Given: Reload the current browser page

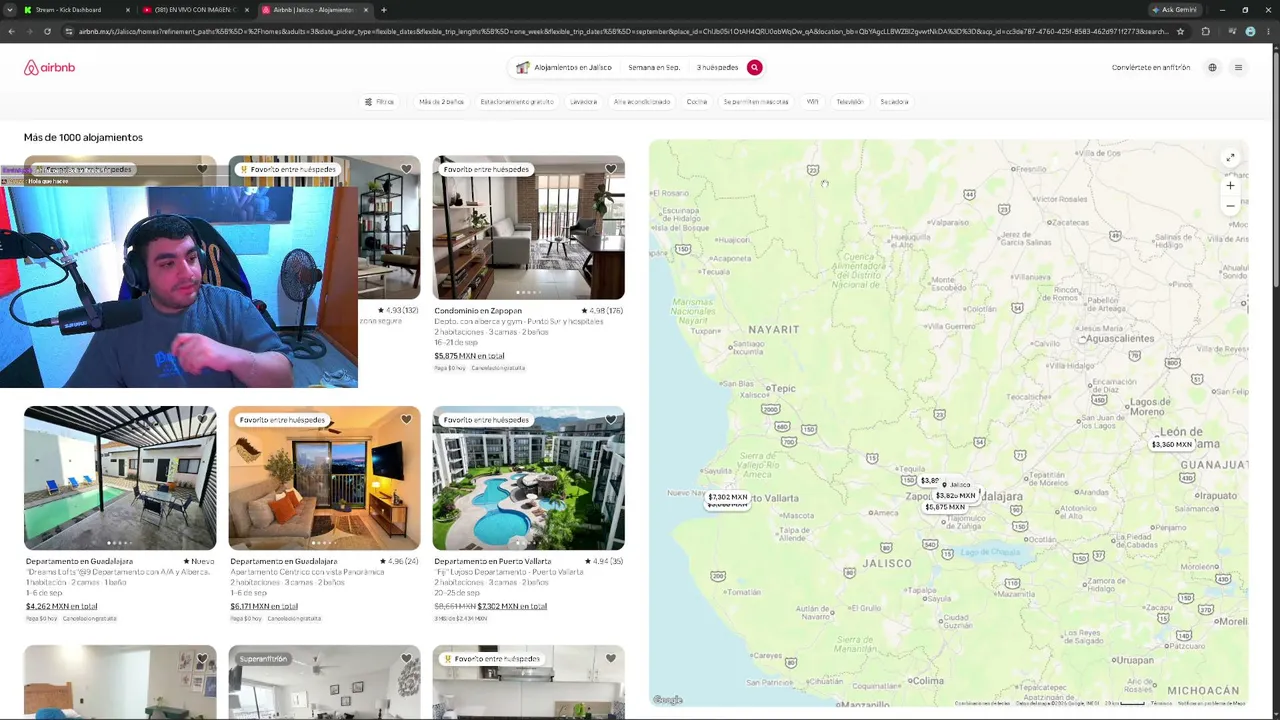Looking at the screenshot, I should pyautogui.click(x=47, y=31).
